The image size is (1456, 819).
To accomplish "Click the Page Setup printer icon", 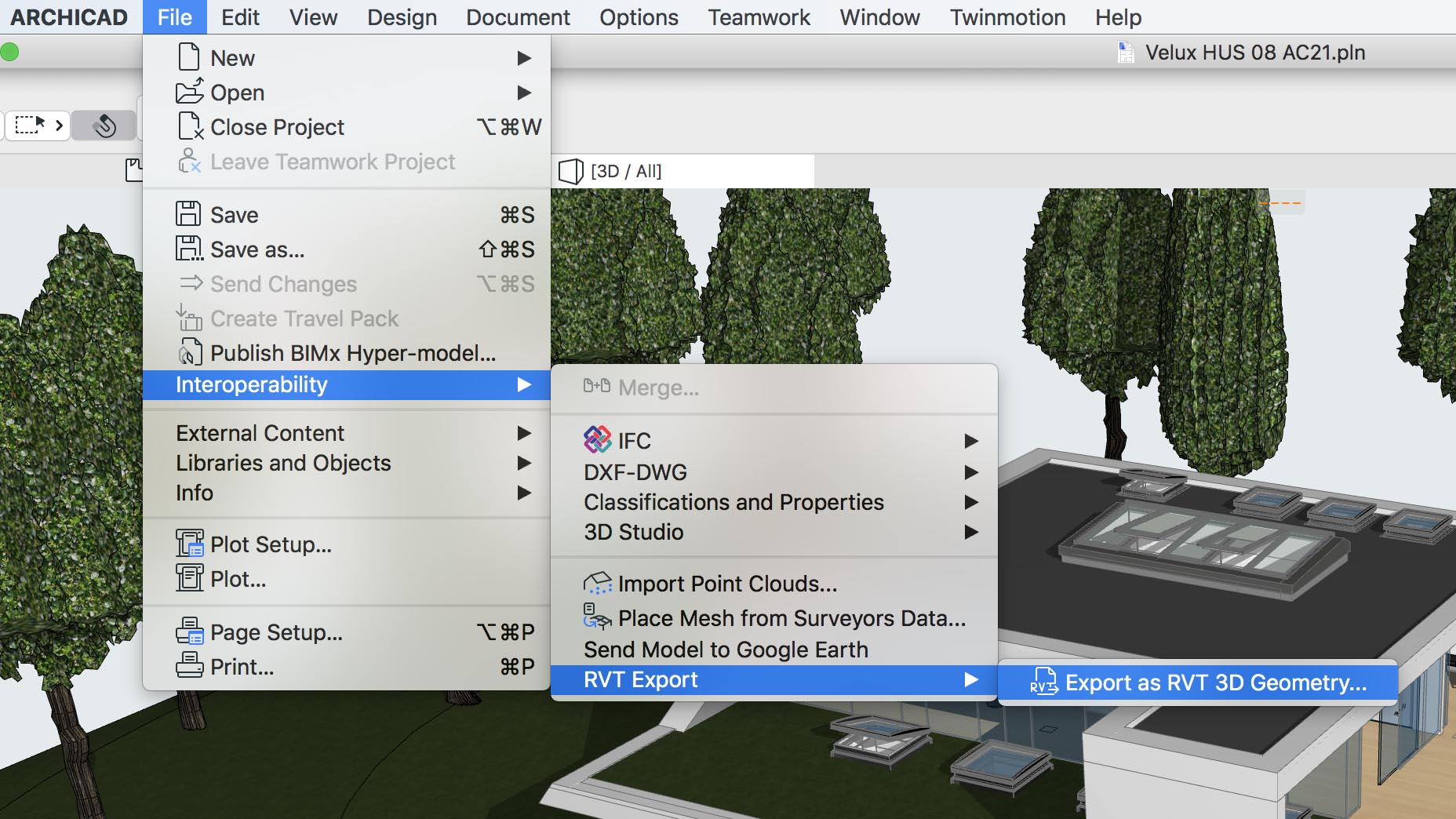I will coord(189,632).
